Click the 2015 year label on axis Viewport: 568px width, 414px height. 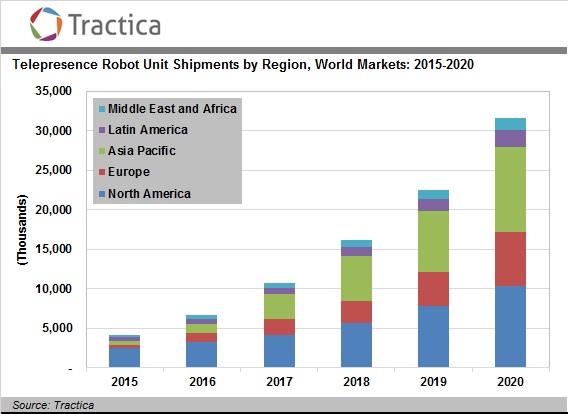pyautogui.click(x=125, y=382)
